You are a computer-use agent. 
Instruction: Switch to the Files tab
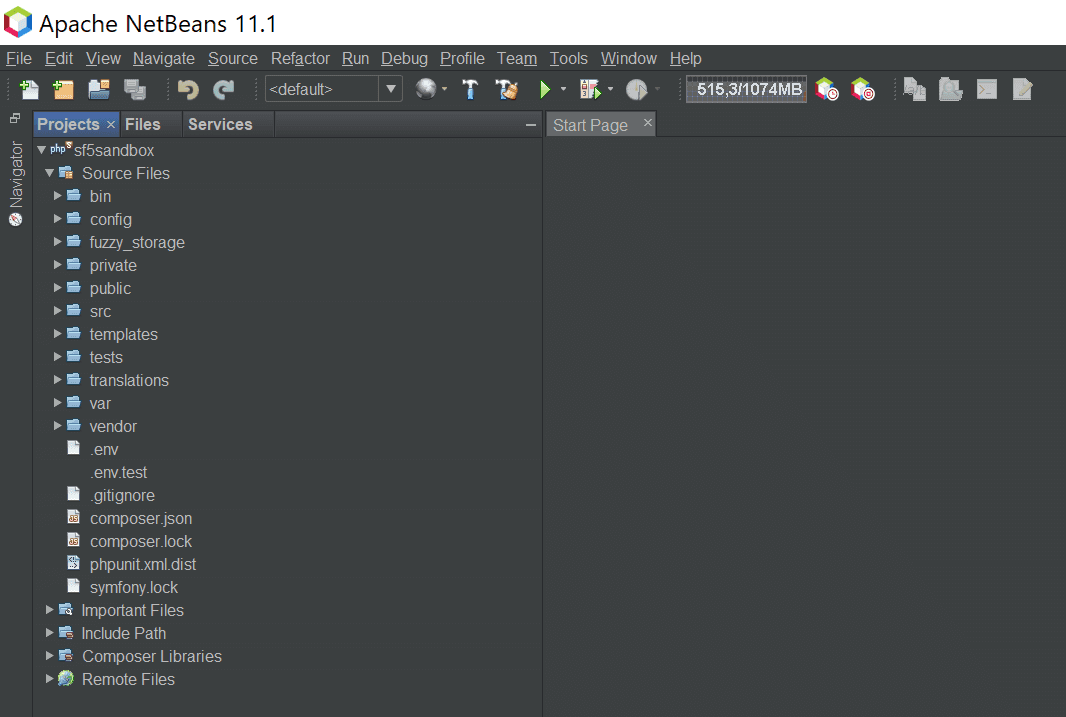(143, 124)
